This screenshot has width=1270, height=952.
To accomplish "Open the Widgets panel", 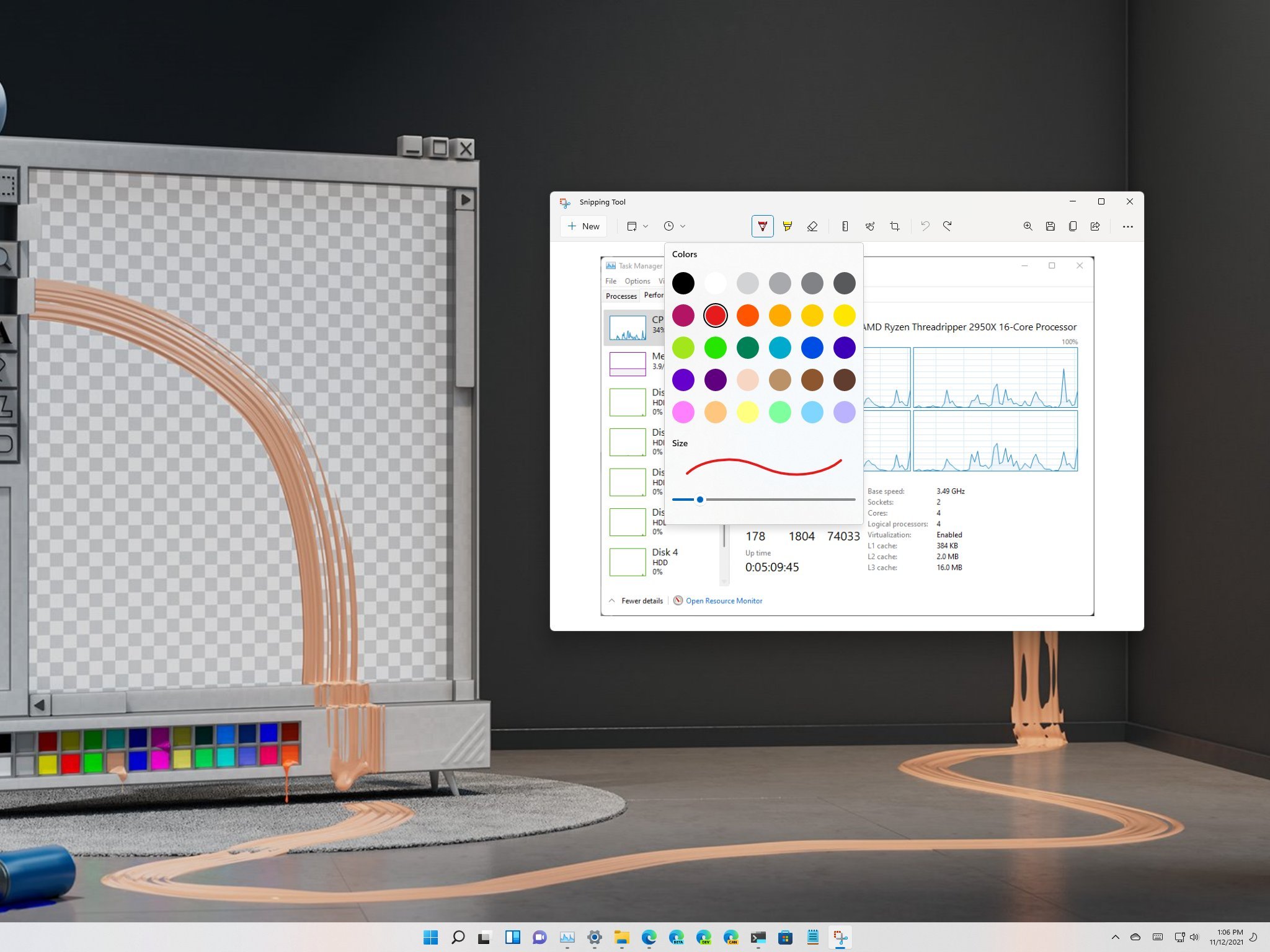I will coord(512,937).
